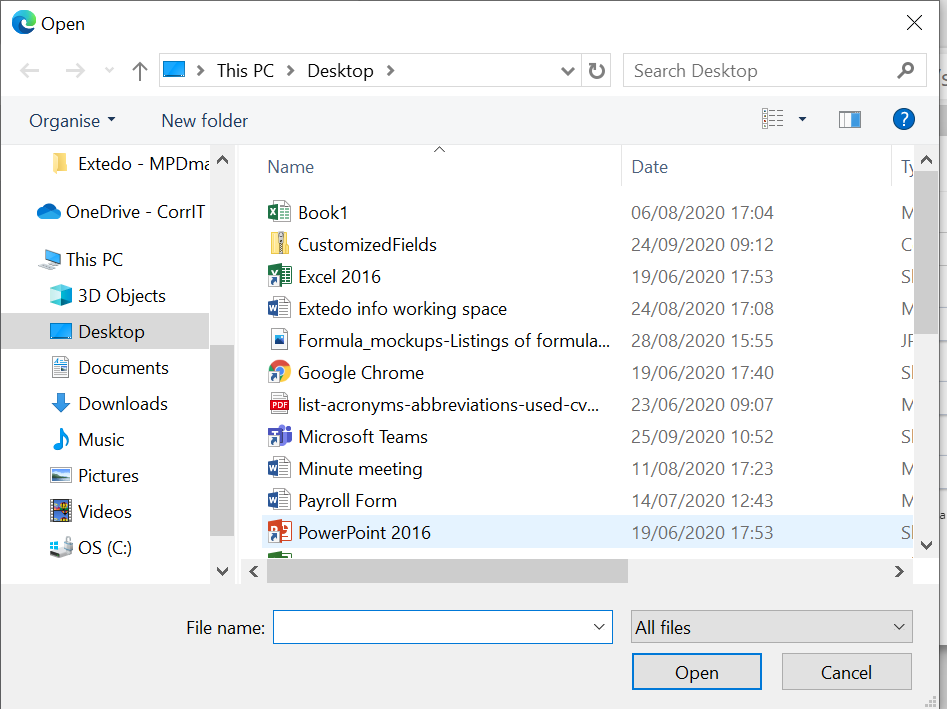Select the Microsoft Teams shortcut icon

(x=279, y=437)
